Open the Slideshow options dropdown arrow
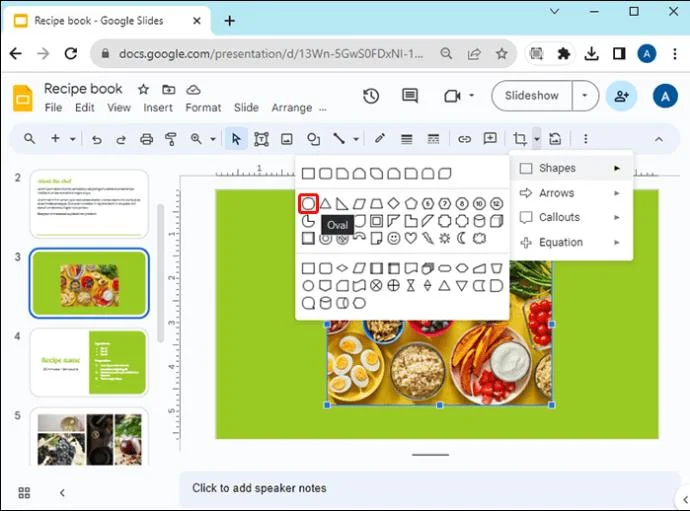 click(584, 96)
